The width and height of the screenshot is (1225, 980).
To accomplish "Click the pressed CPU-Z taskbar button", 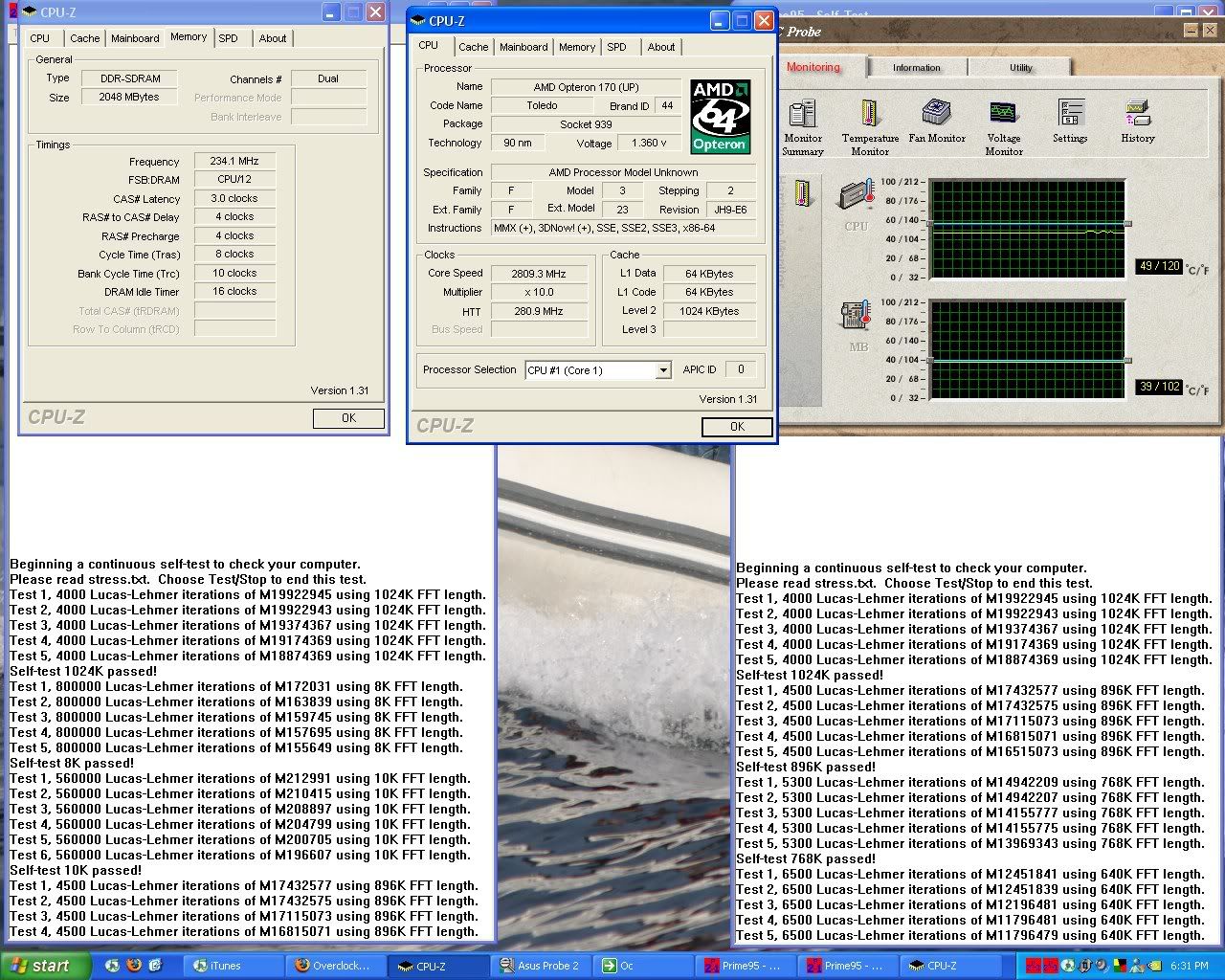I will coord(439,966).
